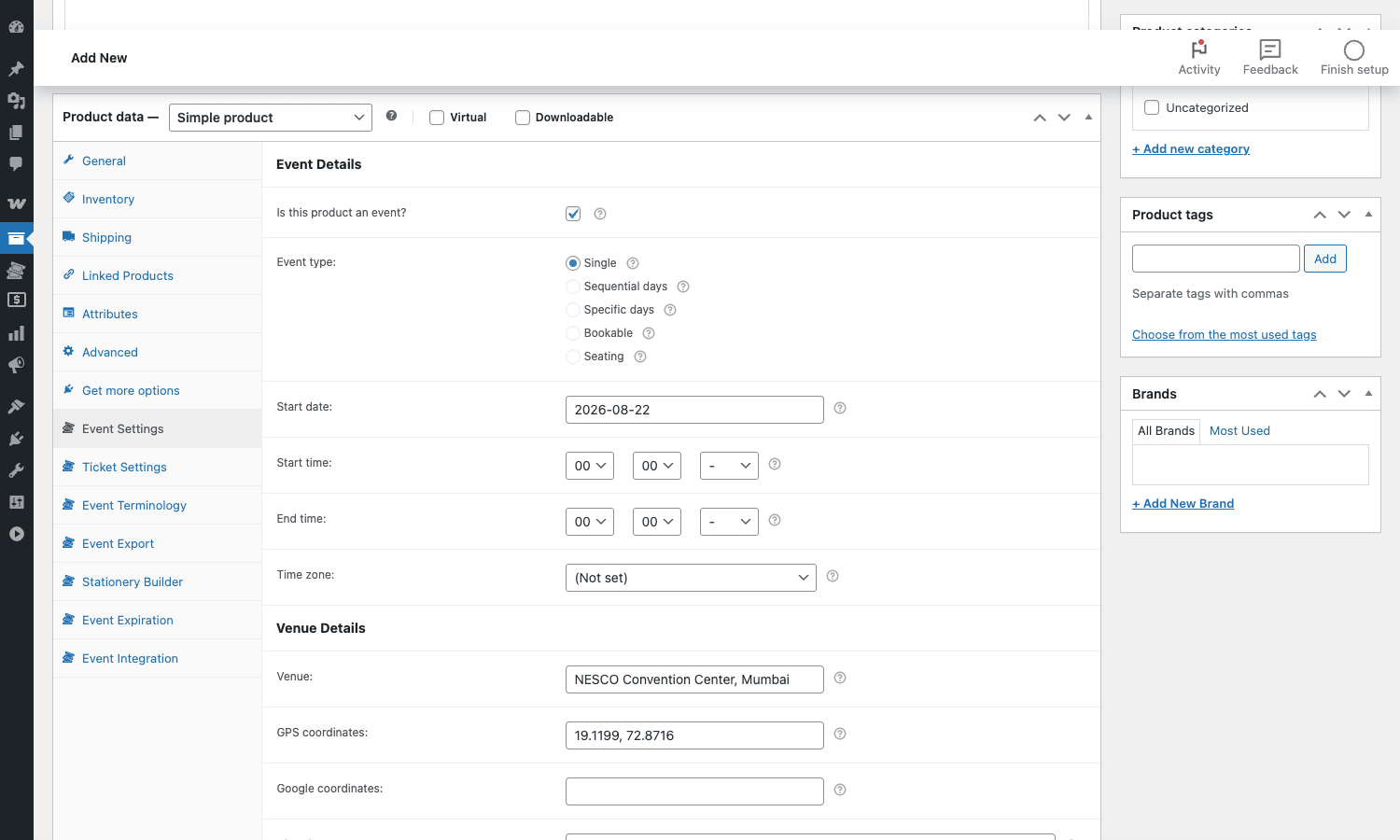Select Bookable event type
The image size is (1400, 840).
click(x=573, y=333)
